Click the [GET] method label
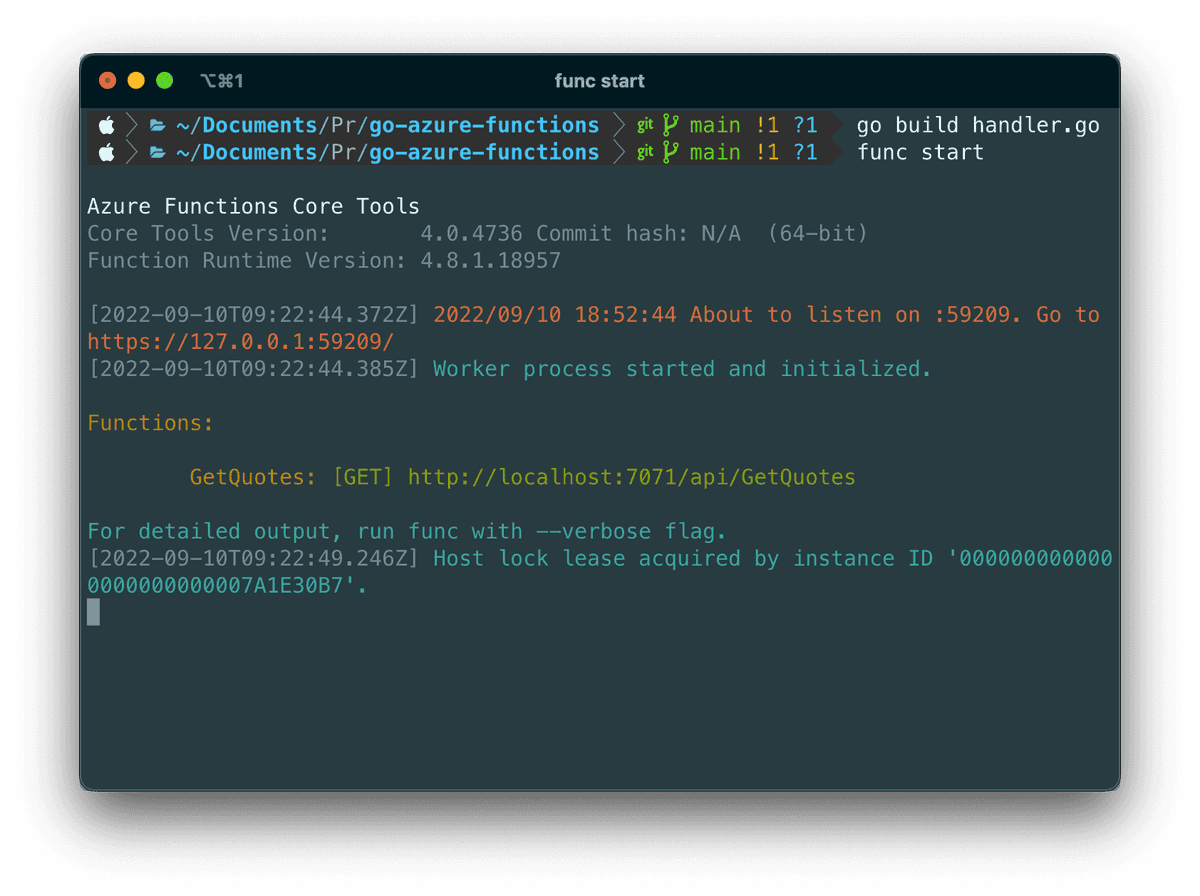 pos(363,477)
